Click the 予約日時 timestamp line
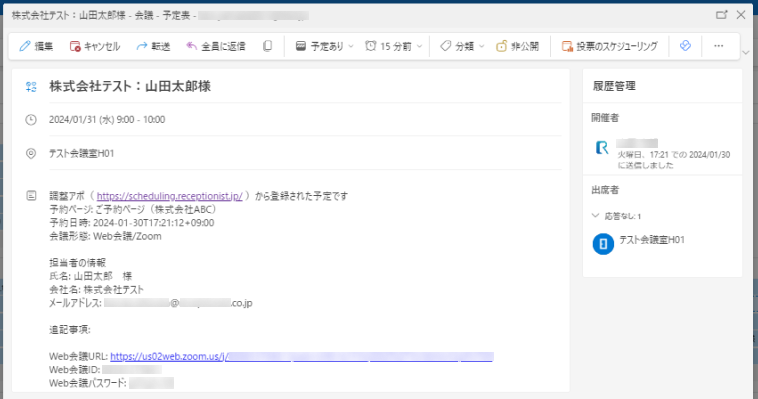Viewport: 758px width, 399px height. tap(131, 223)
